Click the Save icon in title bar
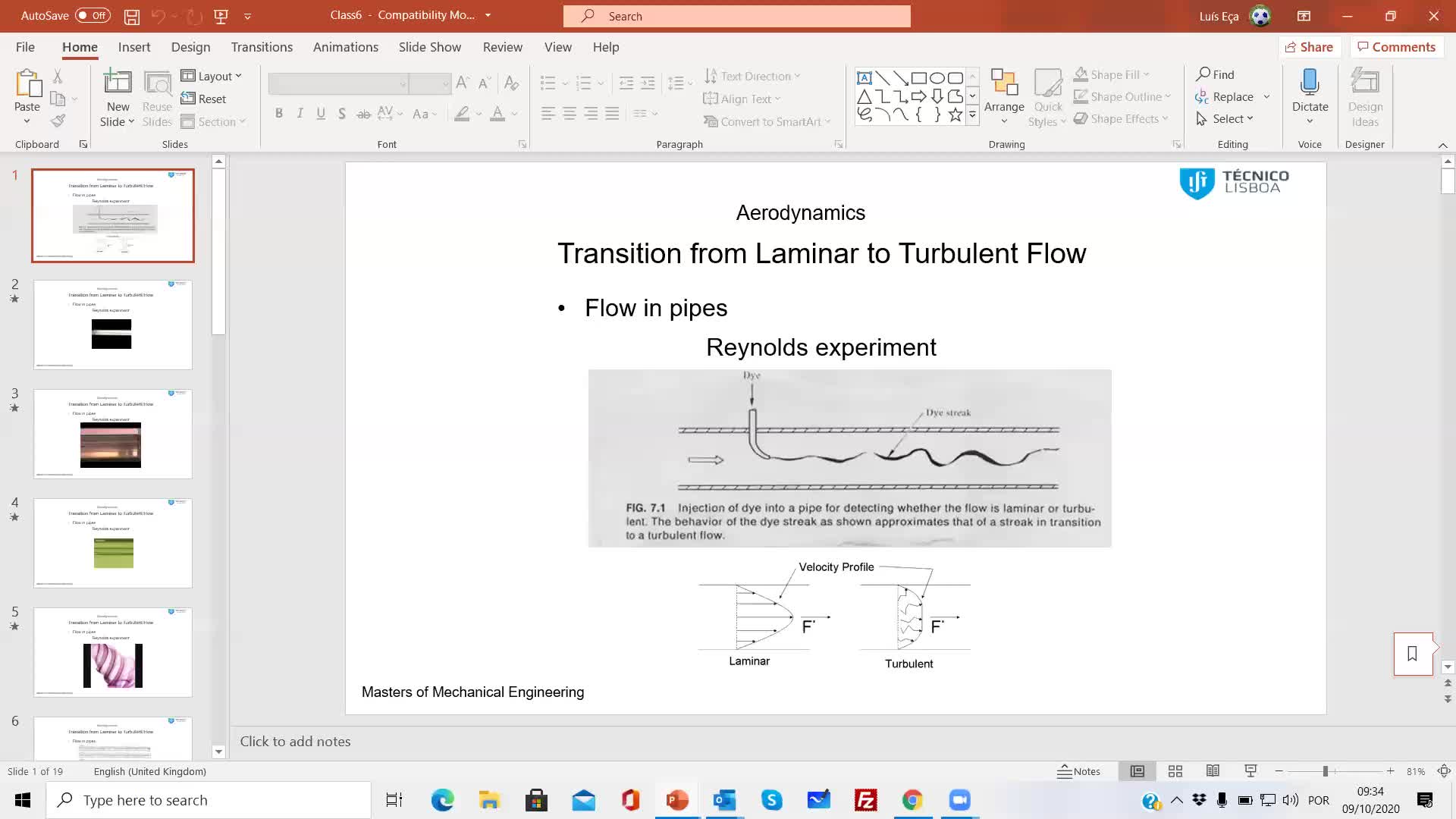Image resolution: width=1456 pixels, height=819 pixels. pyautogui.click(x=131, y=16)
